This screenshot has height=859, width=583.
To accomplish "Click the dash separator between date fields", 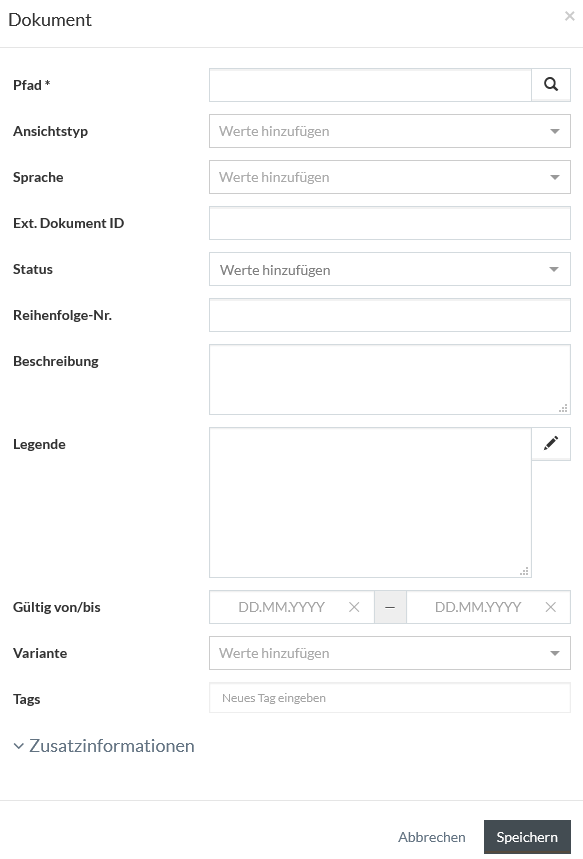I will pos(390,607).
